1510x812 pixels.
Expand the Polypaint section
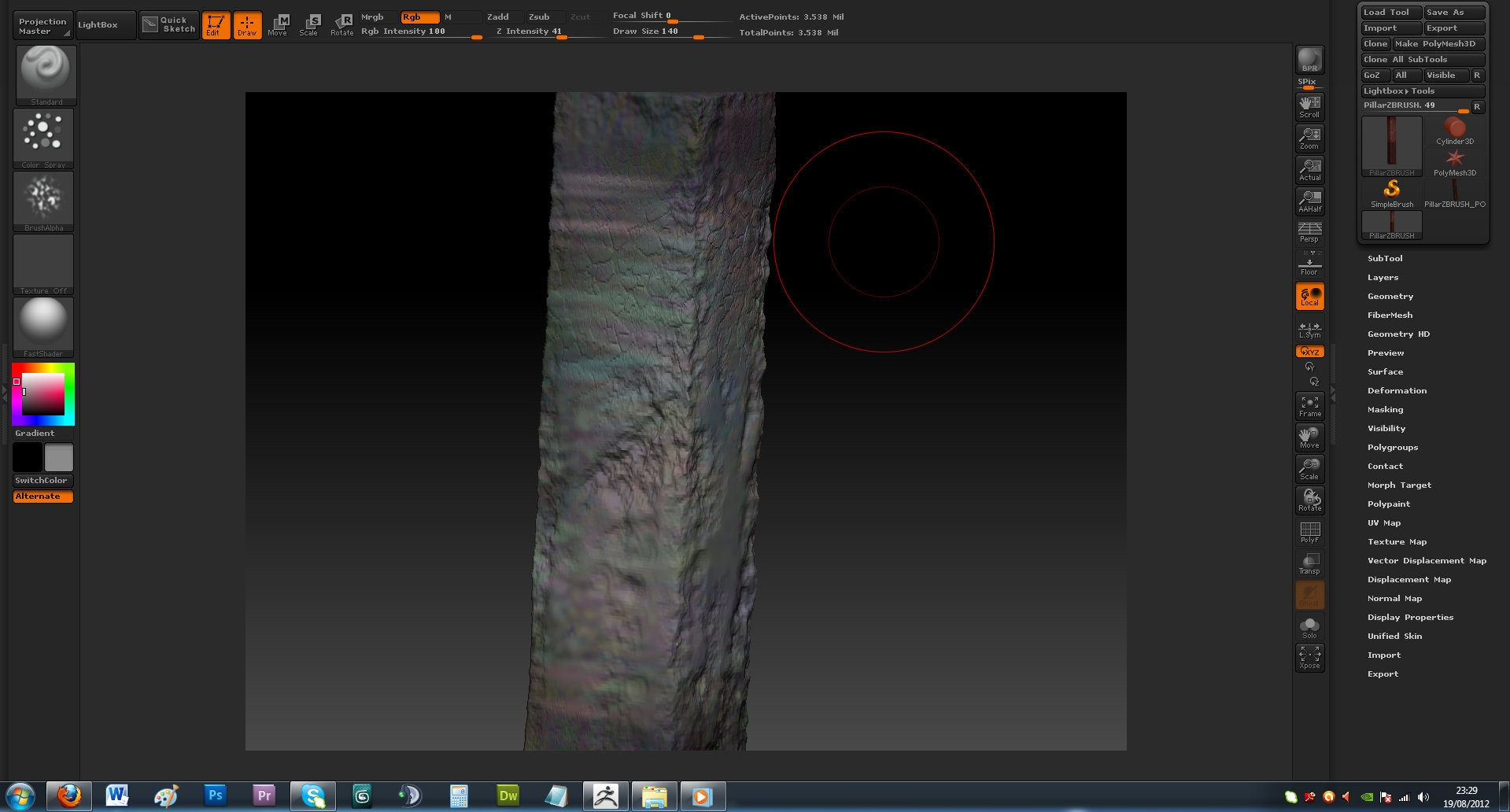tap(1388, 504)
